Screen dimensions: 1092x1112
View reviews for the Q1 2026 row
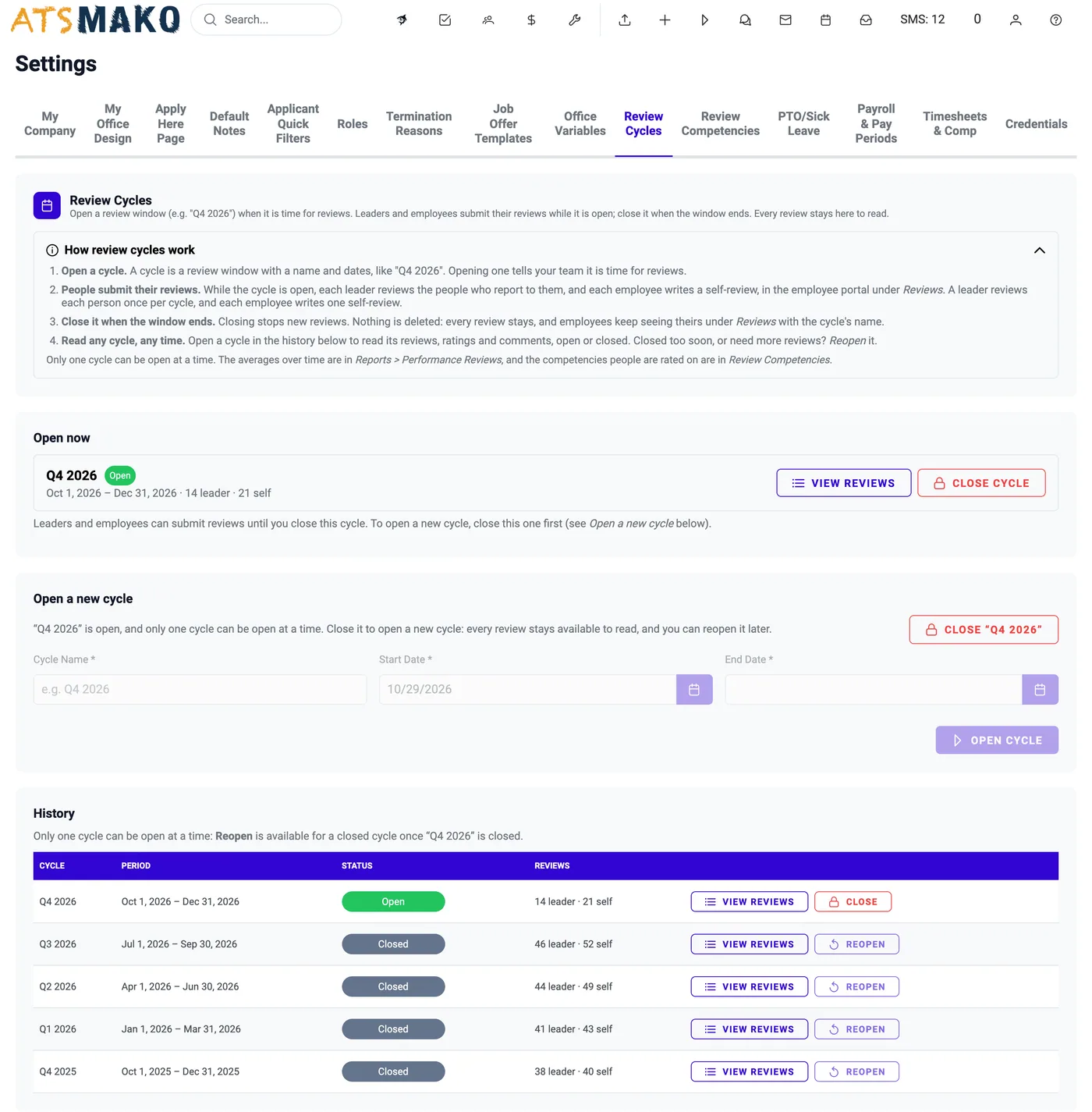pyautogui.click(x=749, y=1029)
